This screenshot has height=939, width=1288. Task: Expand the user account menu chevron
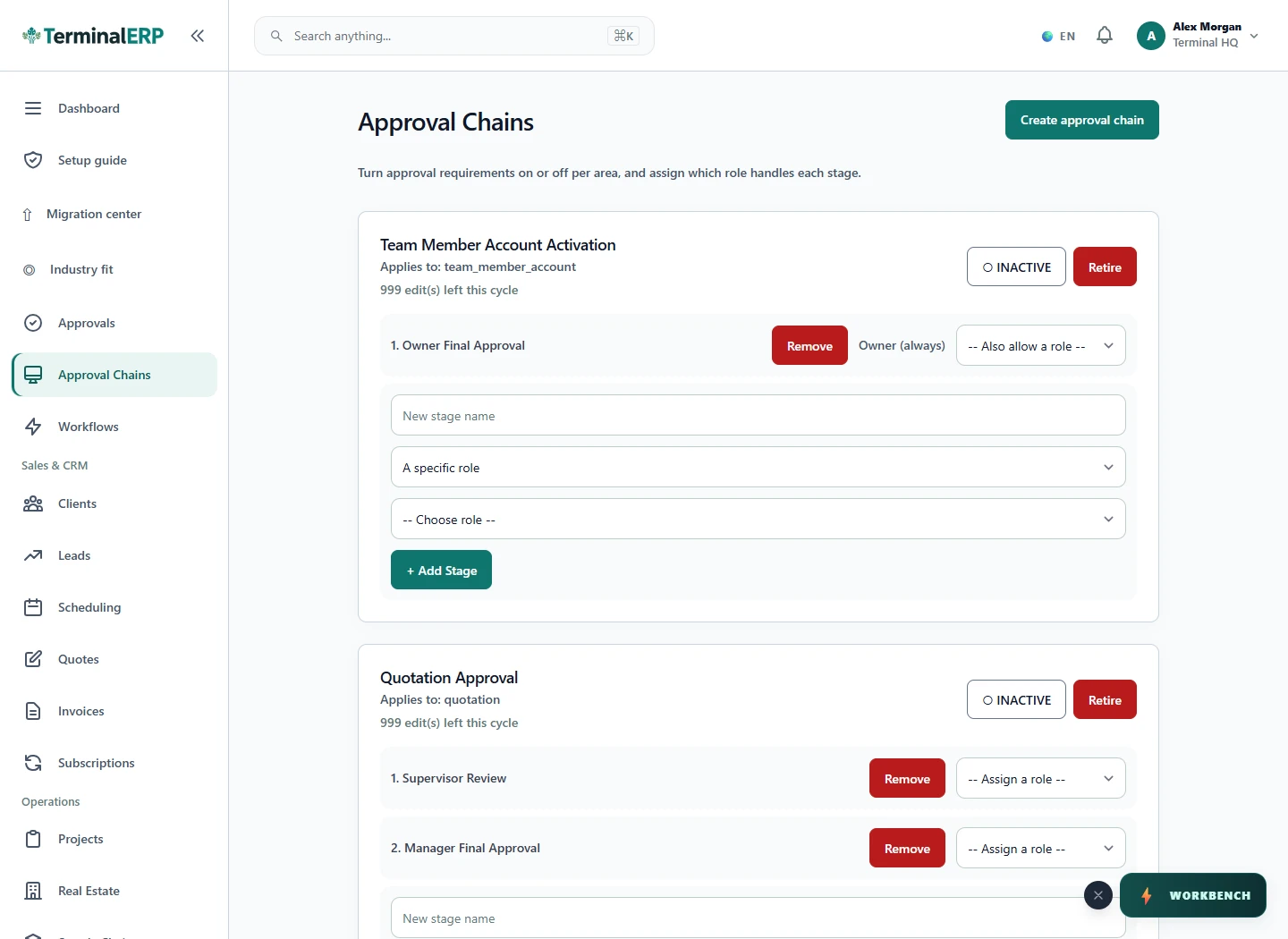1254,37
